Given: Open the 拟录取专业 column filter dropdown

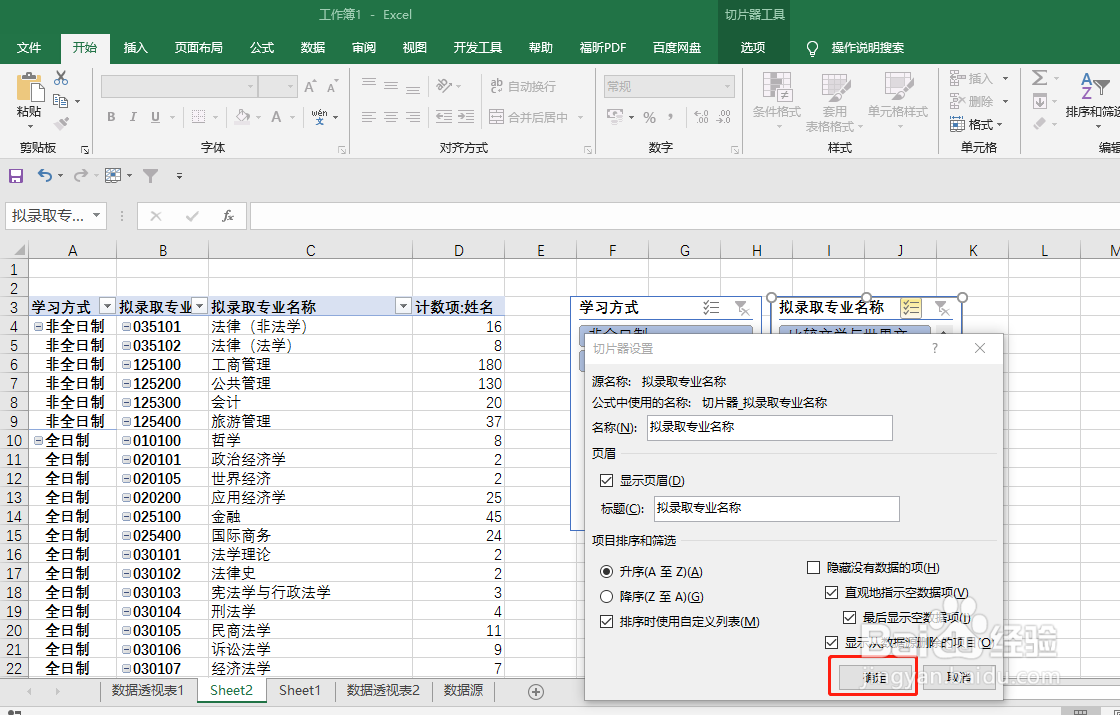Looking at the screenshot, I should (200, 306).
